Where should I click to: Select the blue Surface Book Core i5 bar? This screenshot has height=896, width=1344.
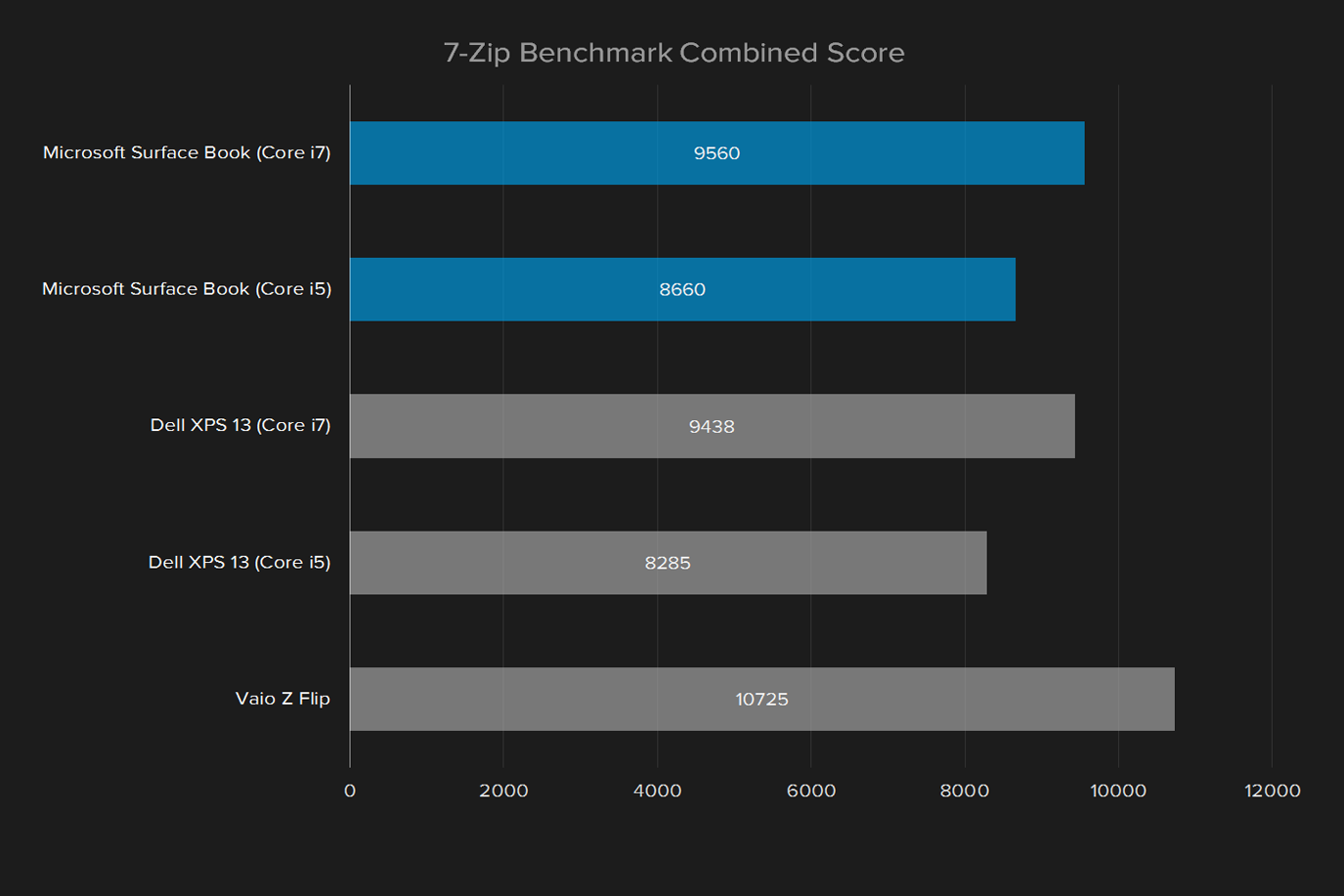point(682,289)
